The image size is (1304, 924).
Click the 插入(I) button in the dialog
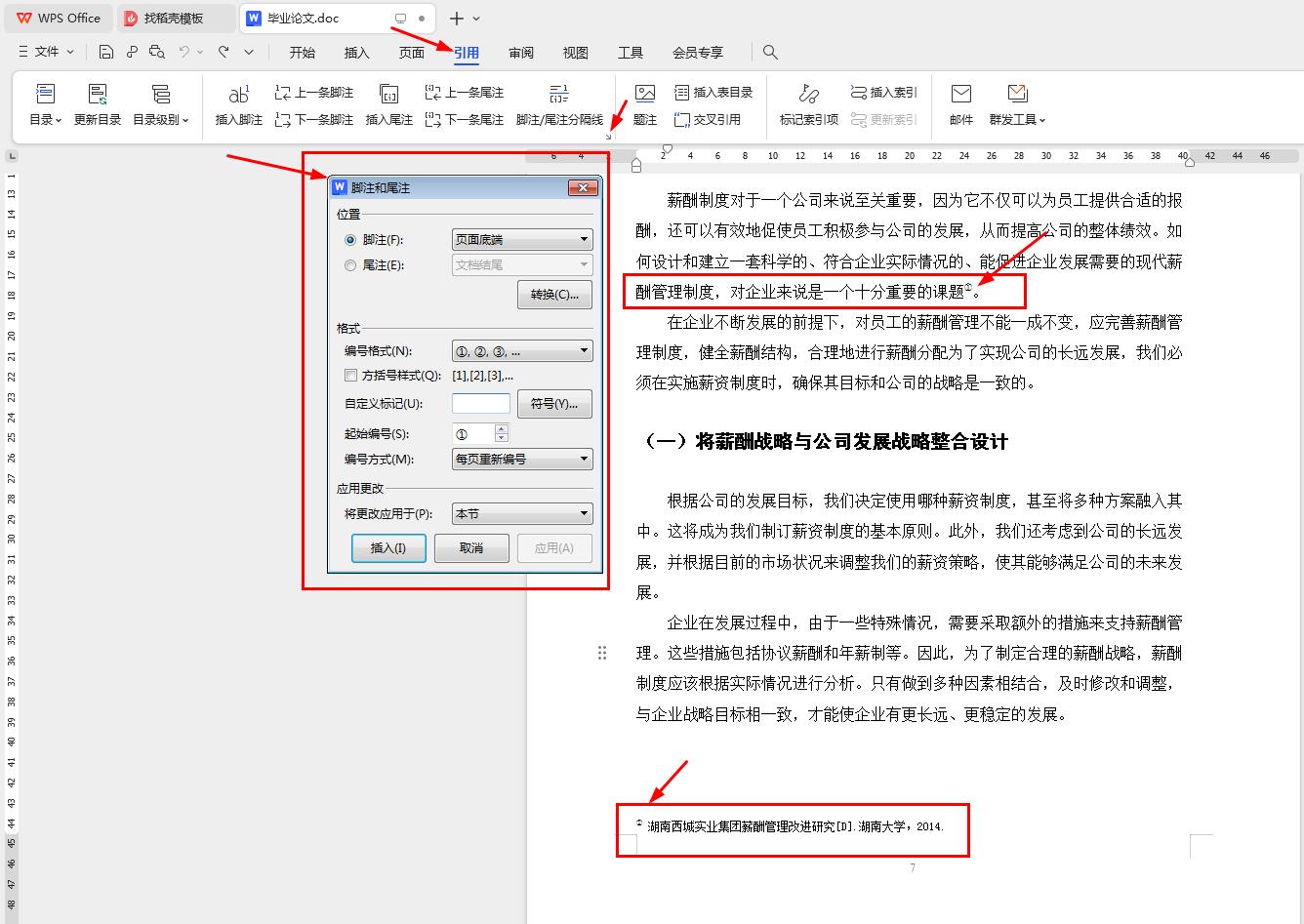tap(387, 547)
